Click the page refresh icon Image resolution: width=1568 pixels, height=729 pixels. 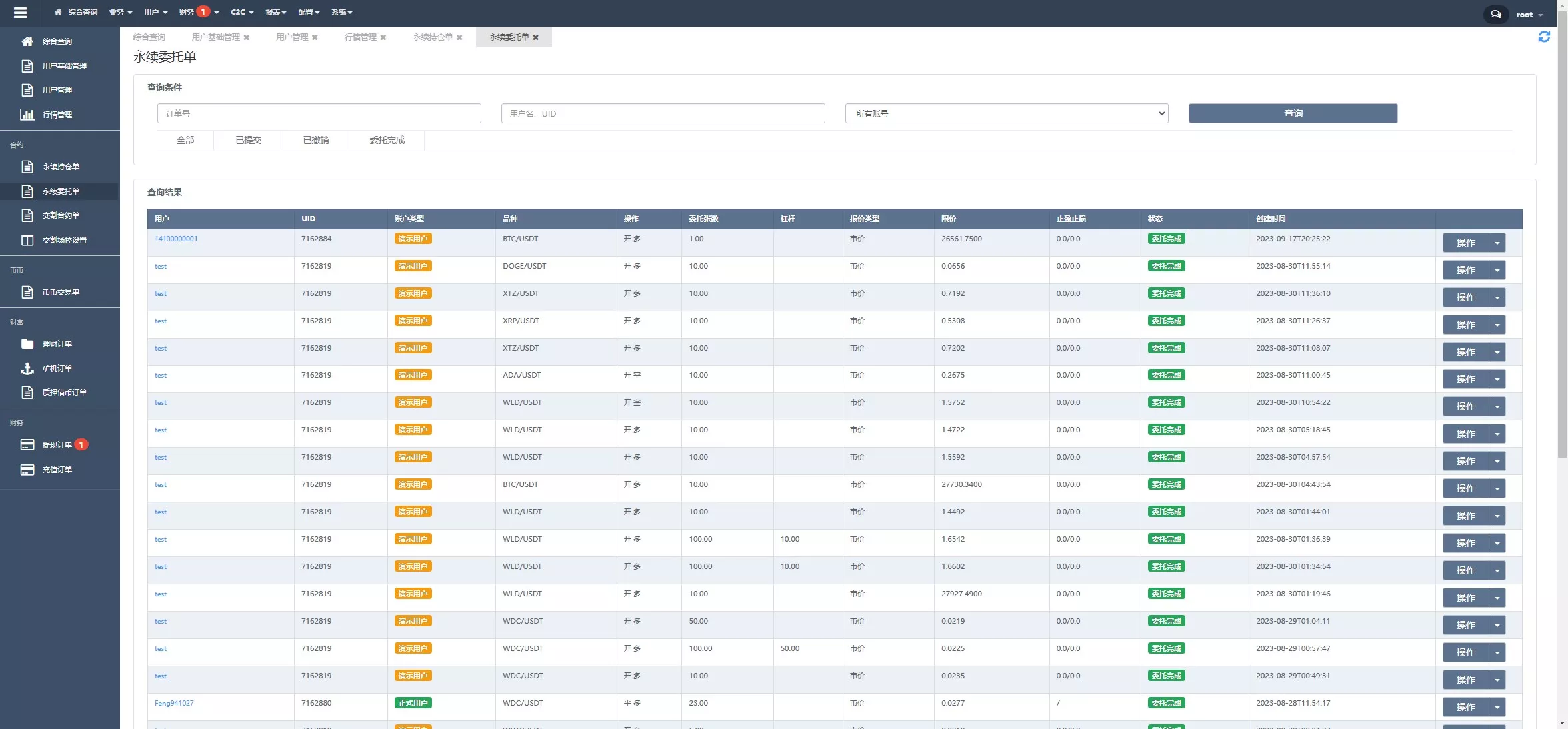[1544, 37]
